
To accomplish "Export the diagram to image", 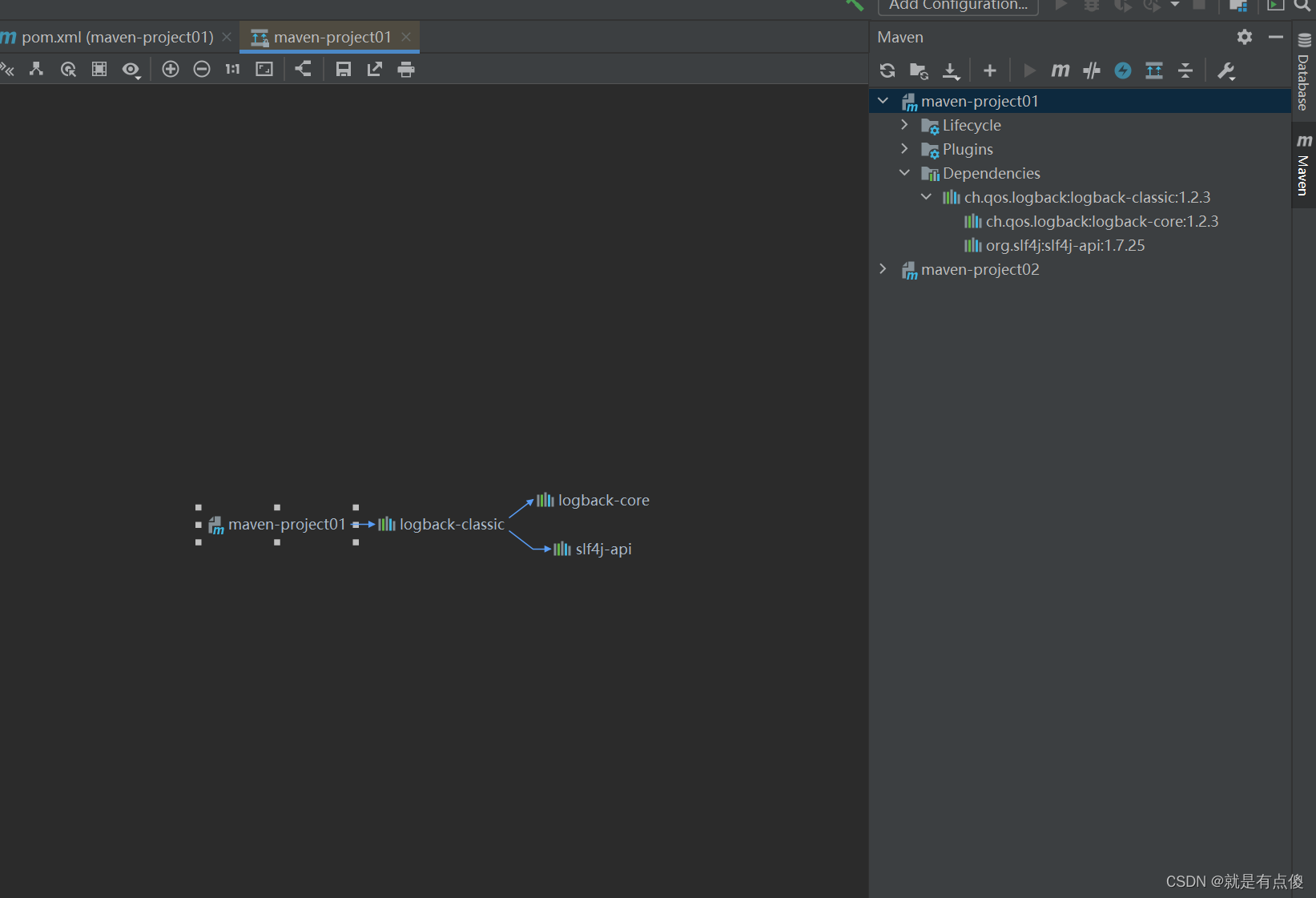I will click(x=375, y=70).
